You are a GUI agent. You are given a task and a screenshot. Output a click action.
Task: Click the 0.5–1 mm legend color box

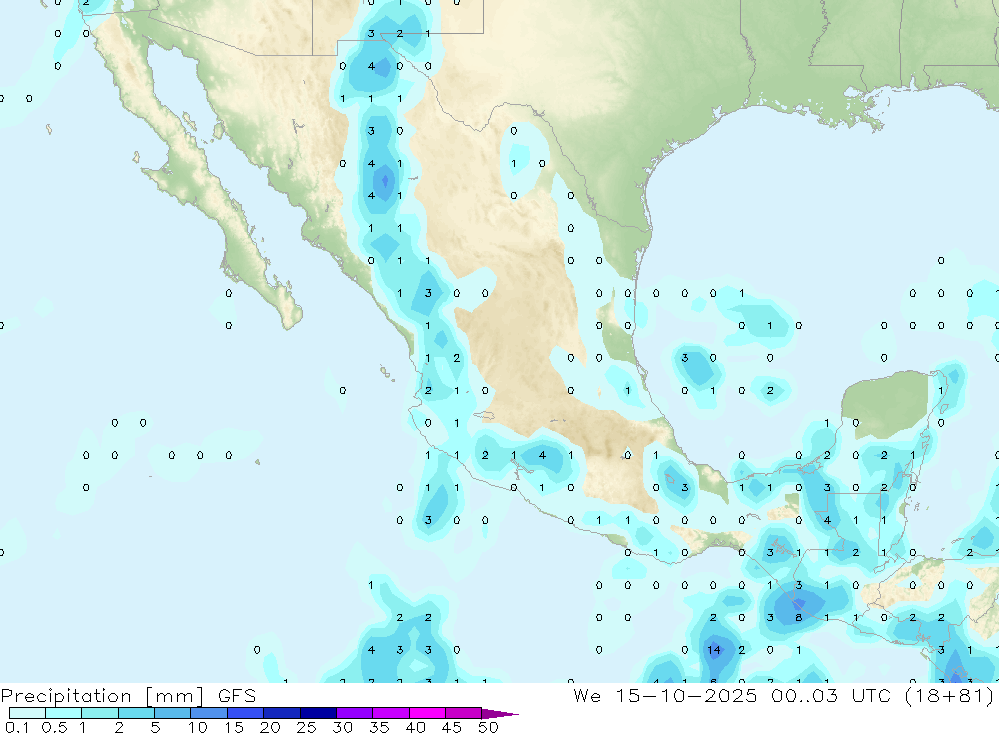point(64,713)
